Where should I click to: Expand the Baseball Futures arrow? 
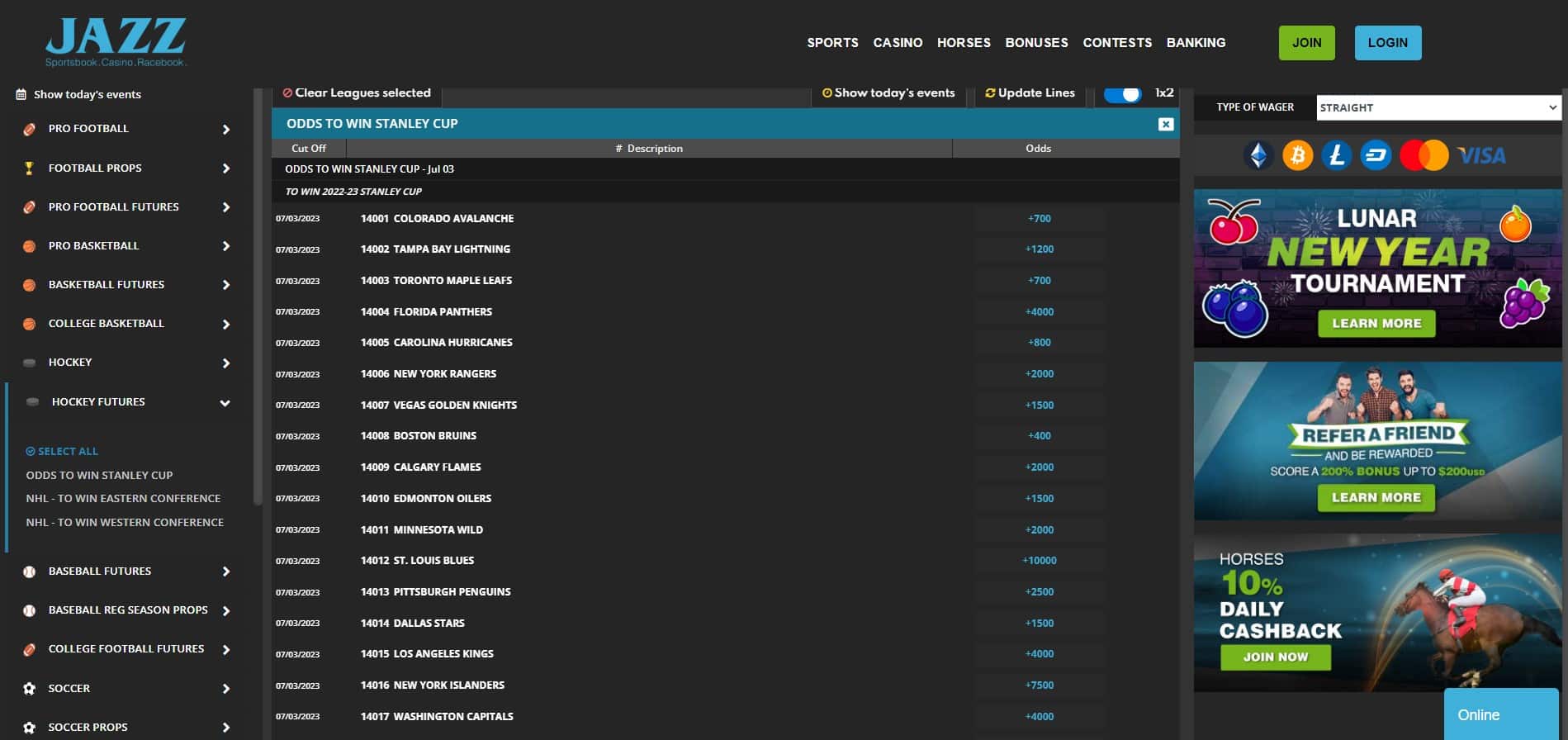click(x=226, y=572)
